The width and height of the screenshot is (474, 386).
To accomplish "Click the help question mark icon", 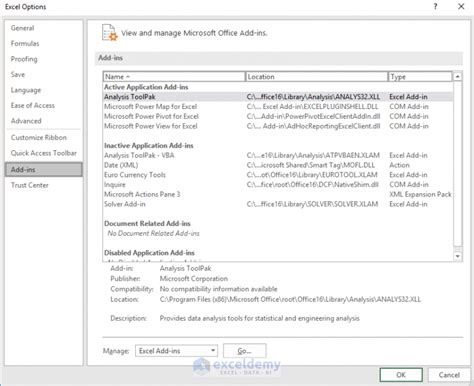I will tap(435, 6).
